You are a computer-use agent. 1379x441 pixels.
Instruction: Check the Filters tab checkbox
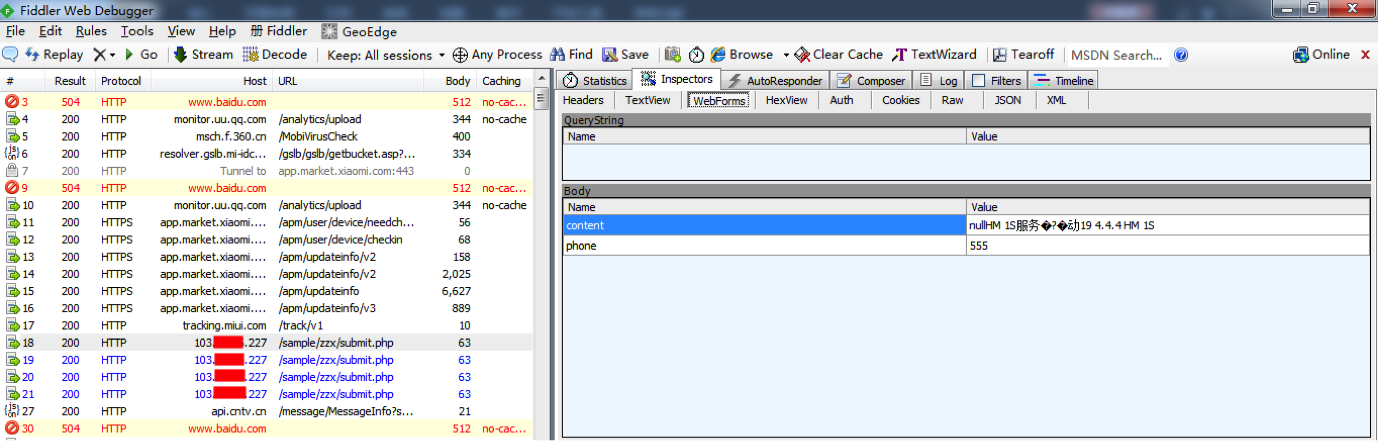tap(978, 81)
